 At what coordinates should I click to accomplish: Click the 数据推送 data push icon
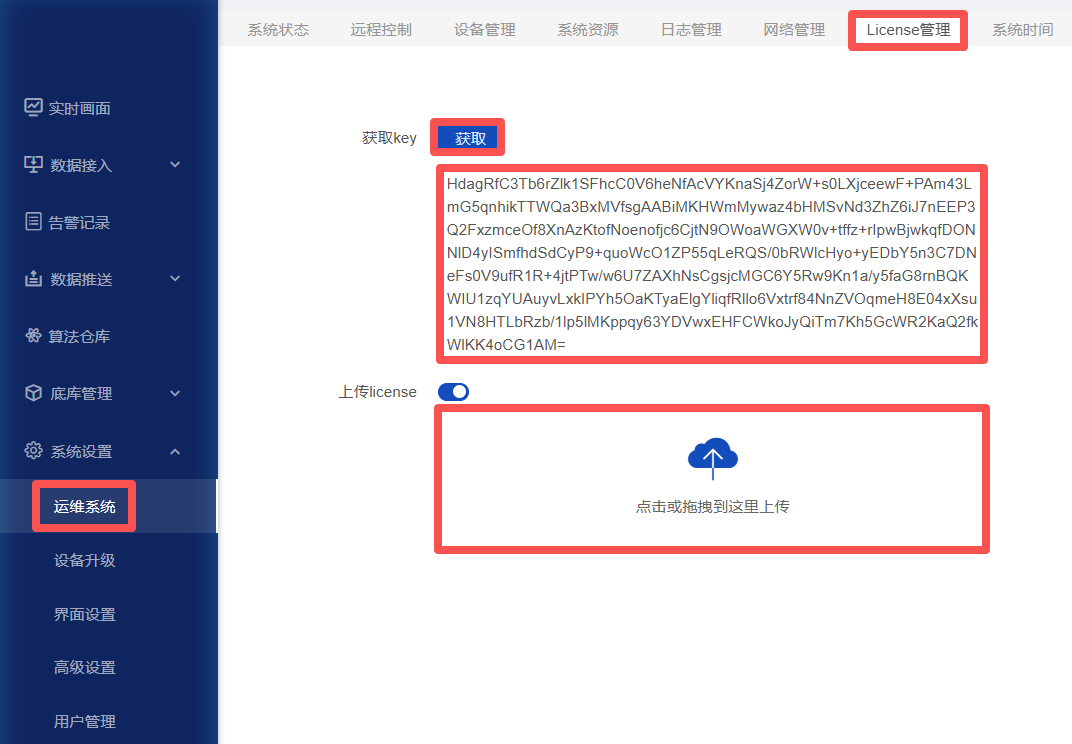click(x=34, y=279)
